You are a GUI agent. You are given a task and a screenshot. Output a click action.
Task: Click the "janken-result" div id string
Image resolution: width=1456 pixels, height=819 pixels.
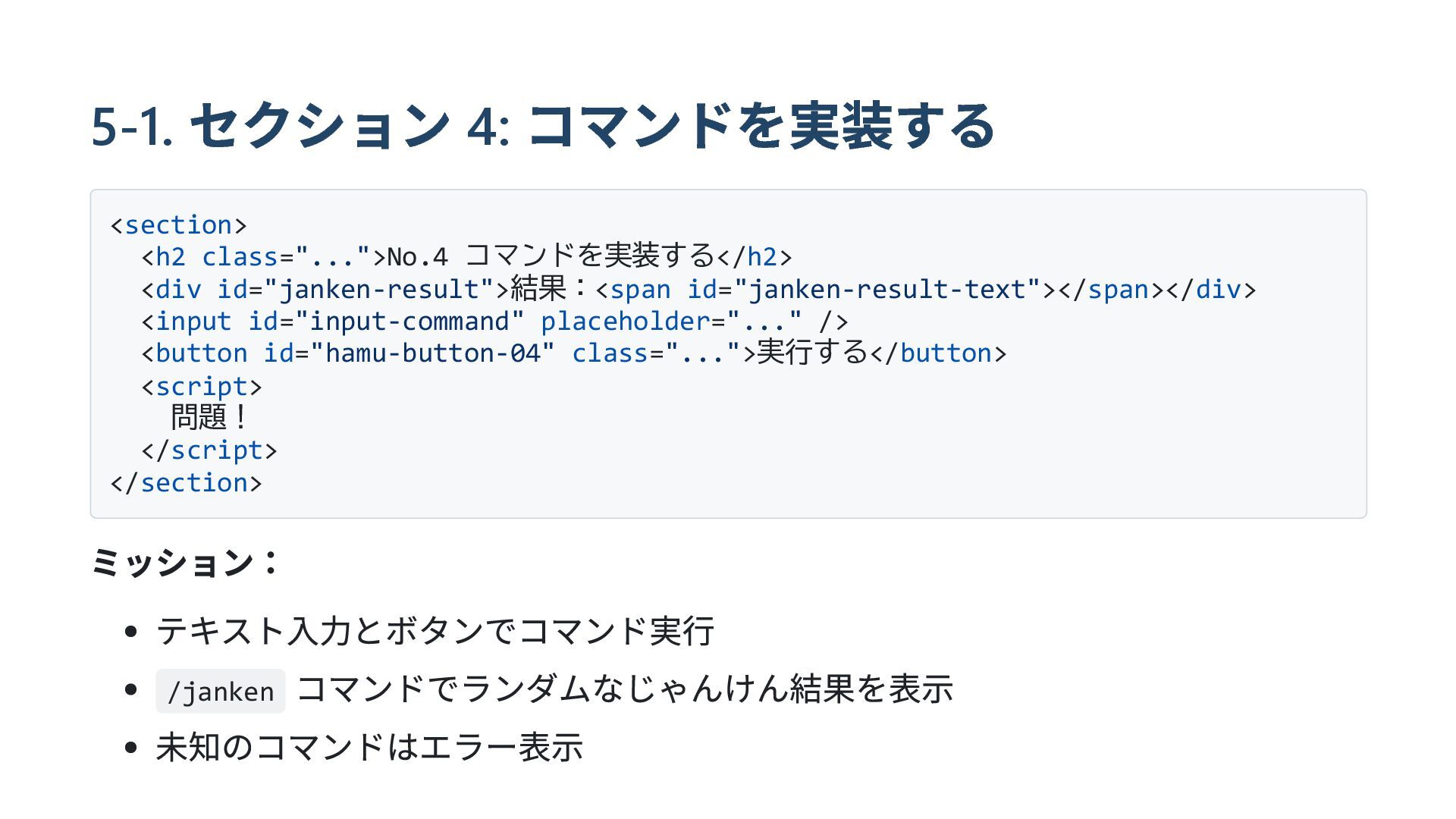[x=379, y=289]
